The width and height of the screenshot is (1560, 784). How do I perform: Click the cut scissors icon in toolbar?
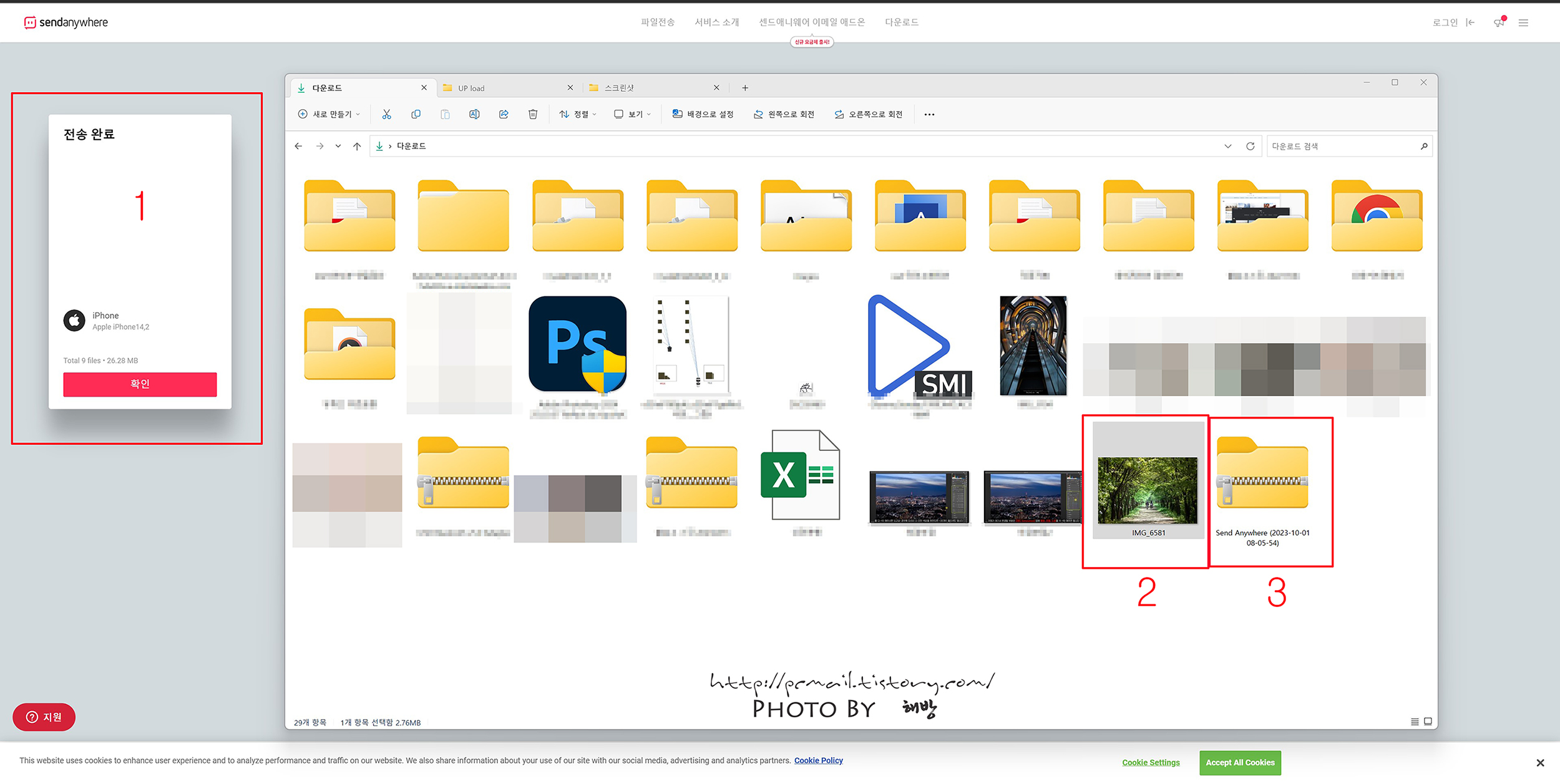(386, 114)
